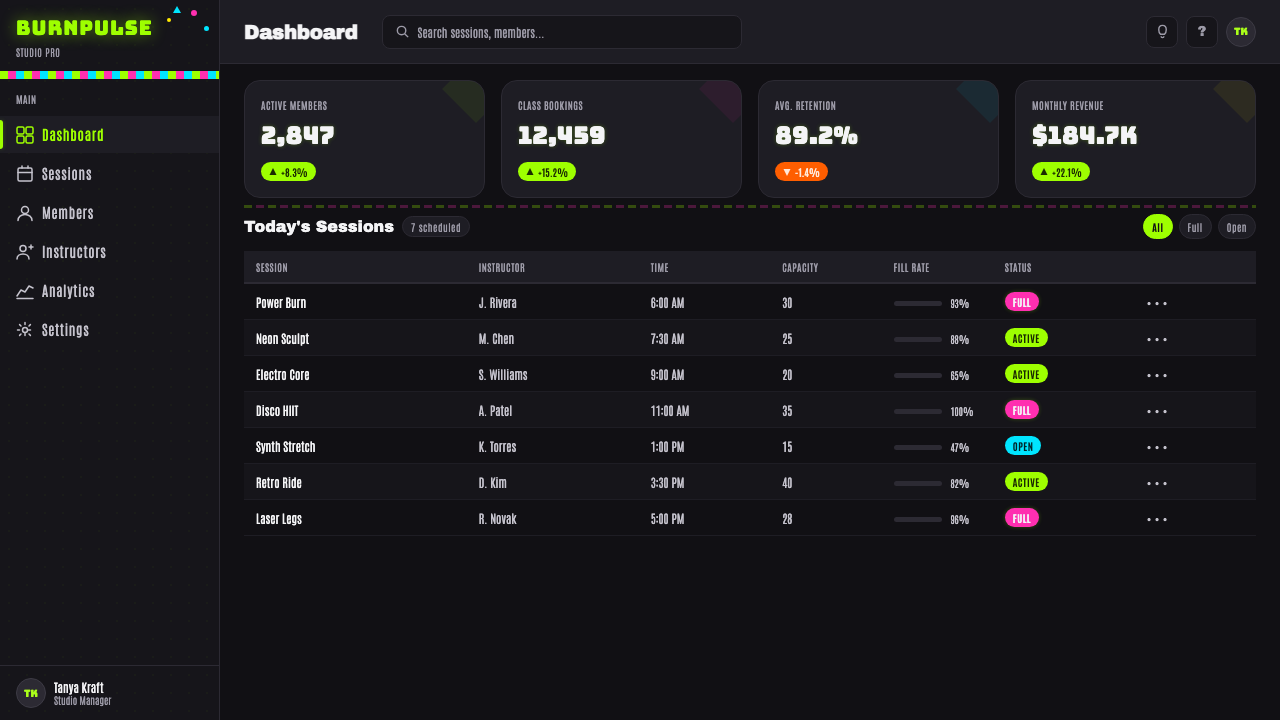
Task: Open help with the question mark icon
Action: point(1202,32)
